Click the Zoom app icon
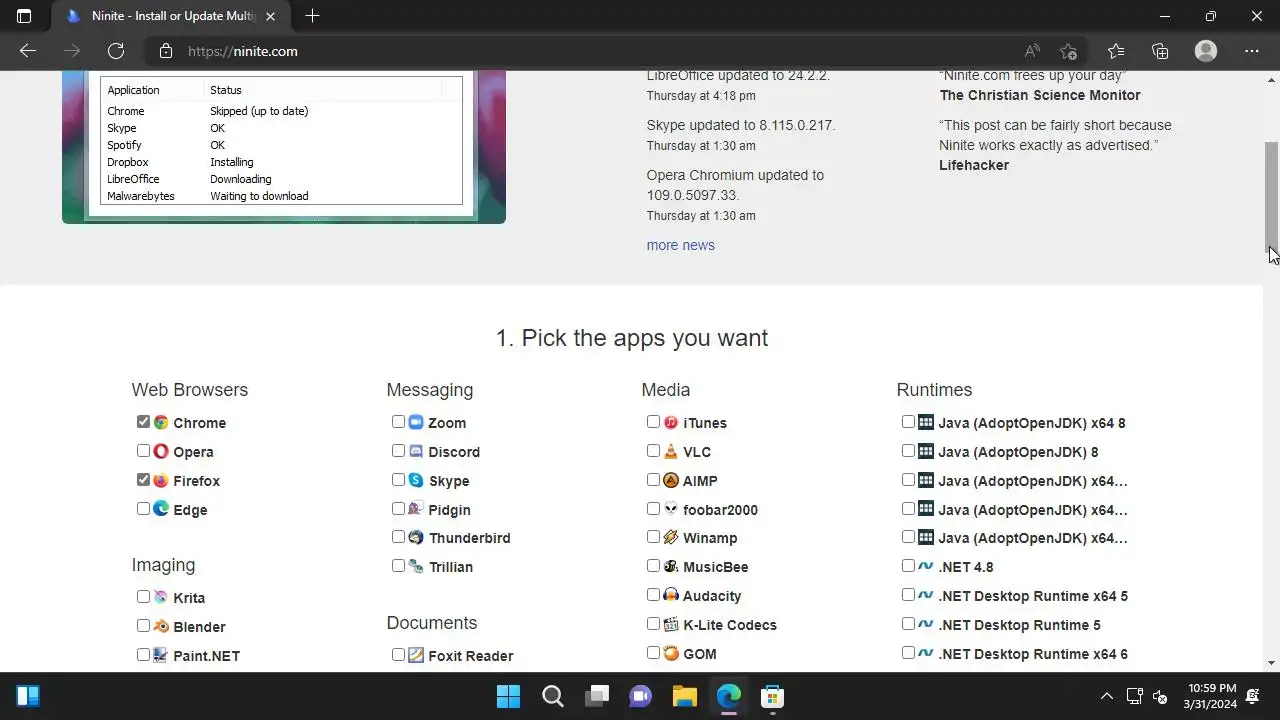The height and width of the screenshot is (720, 1280). 416,422
